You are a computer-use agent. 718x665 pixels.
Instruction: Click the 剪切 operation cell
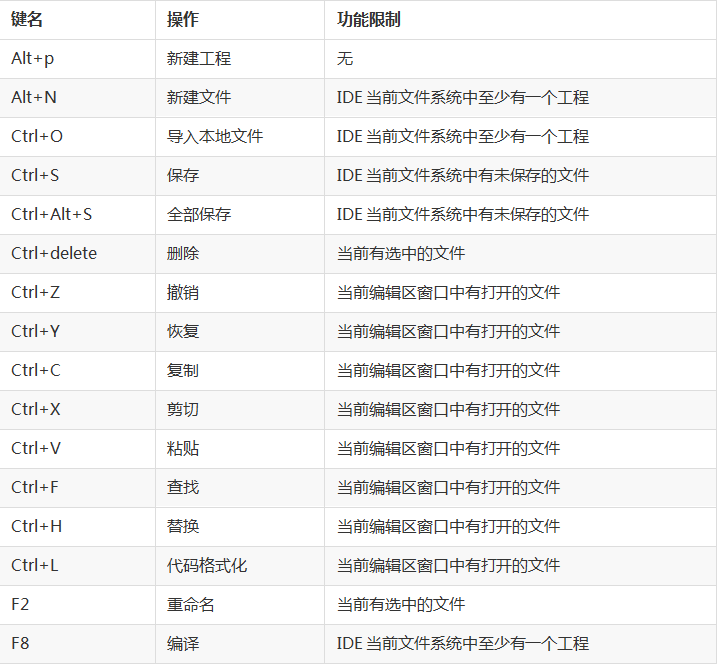(x=240, y=409)
